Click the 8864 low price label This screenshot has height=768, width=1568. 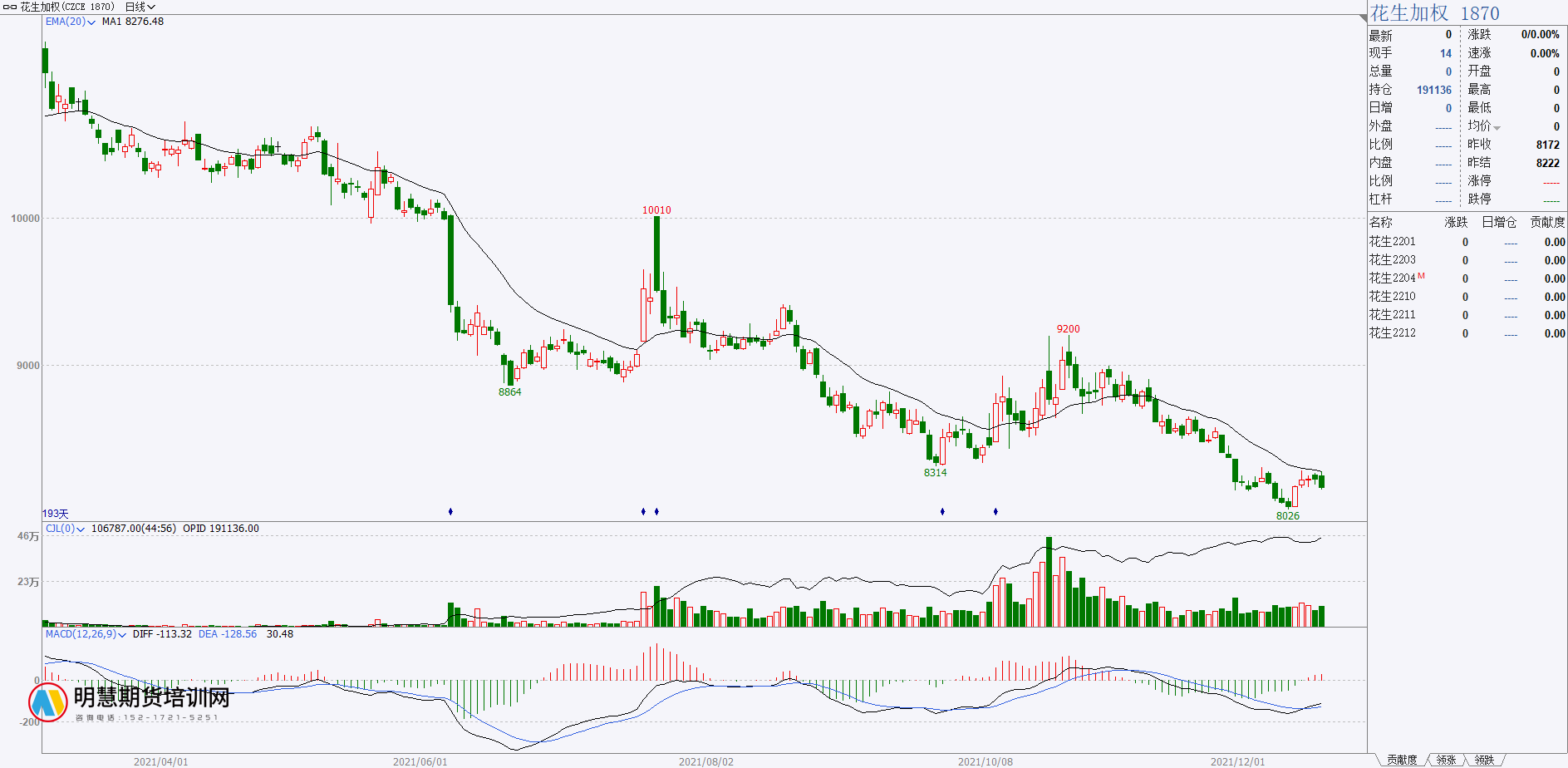coord(509,392)
